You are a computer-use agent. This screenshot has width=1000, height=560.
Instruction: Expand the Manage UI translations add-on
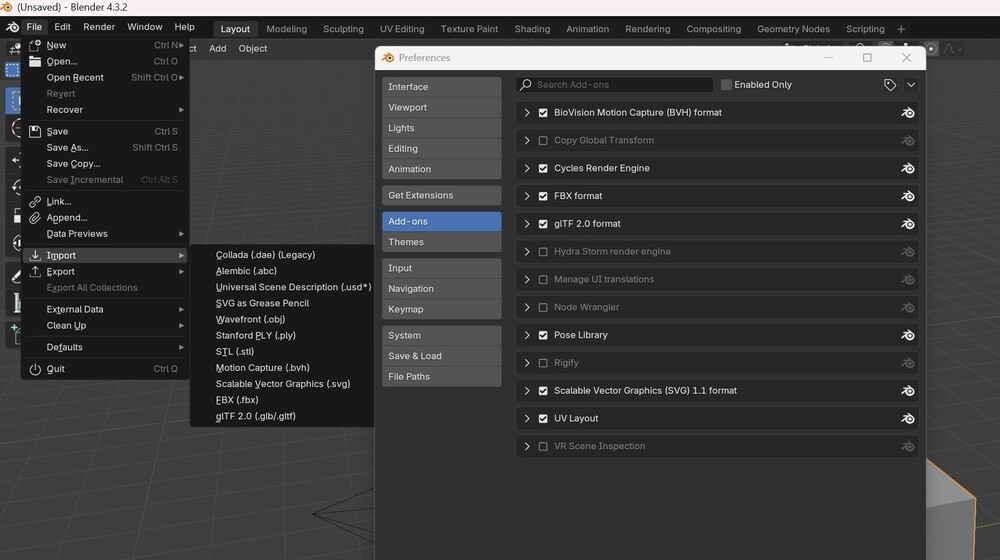(x=527, y=279)
